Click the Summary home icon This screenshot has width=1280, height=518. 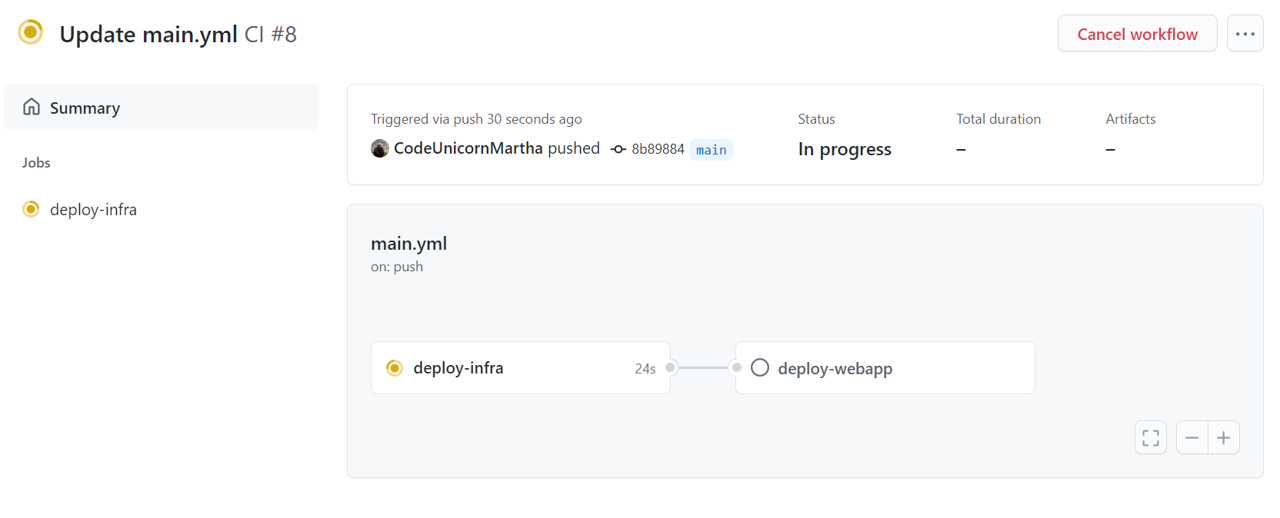pos(32,107)
